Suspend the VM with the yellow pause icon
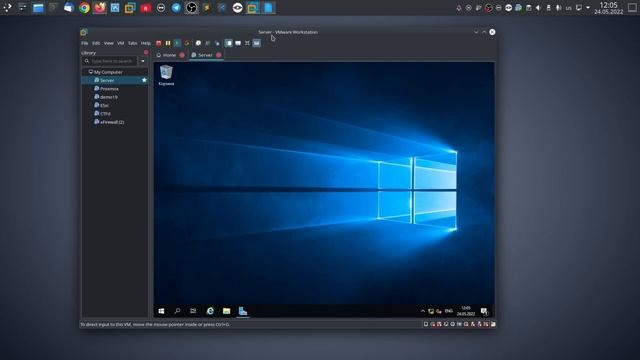Viewport: 640px width, 360px height. click(x=168, y=43)
